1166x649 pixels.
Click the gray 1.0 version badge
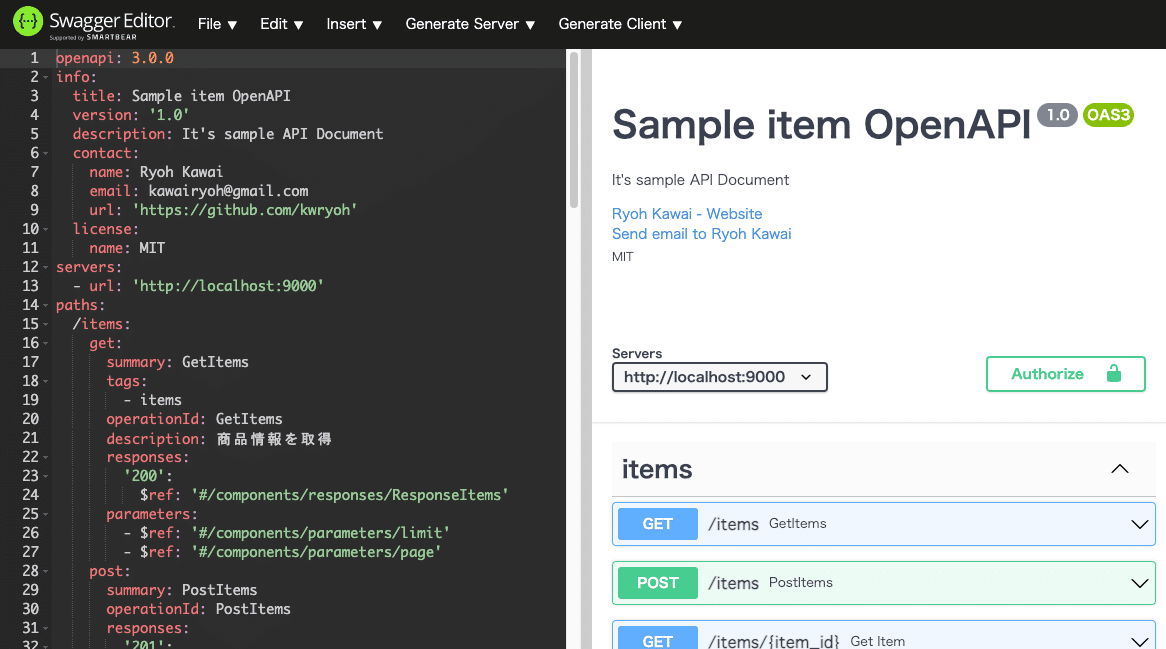pyautogui.click(x=1057, y=115)
